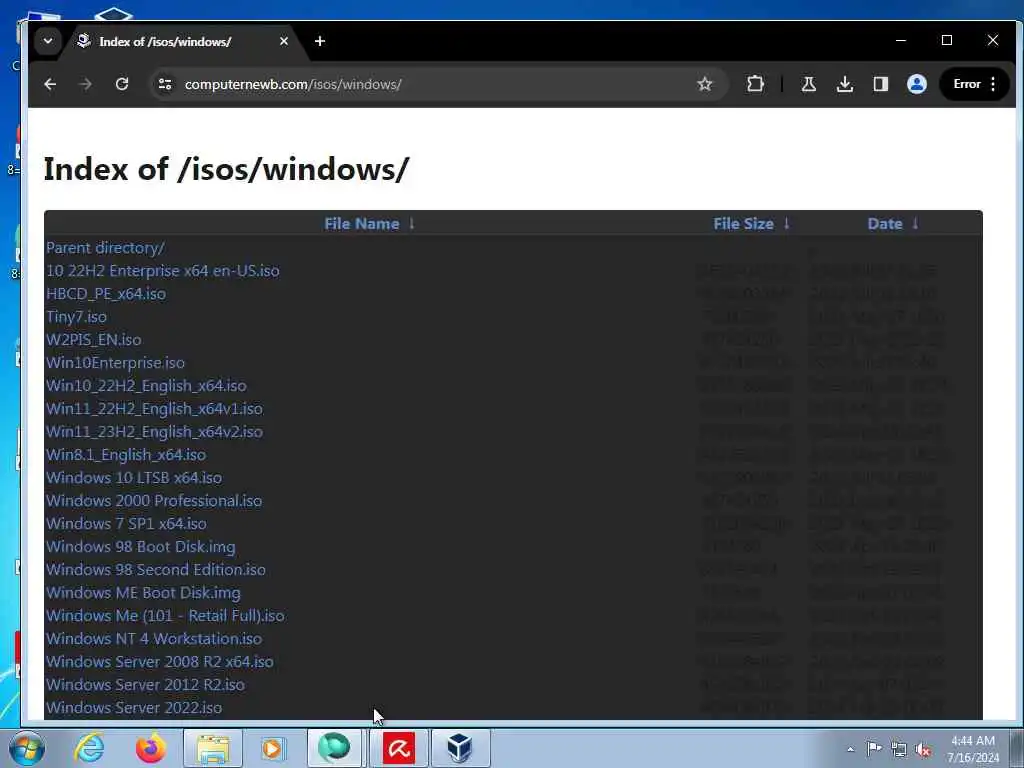Open the Windows Start menu
Screen dimensions: 1024x768
coord(27,748)
